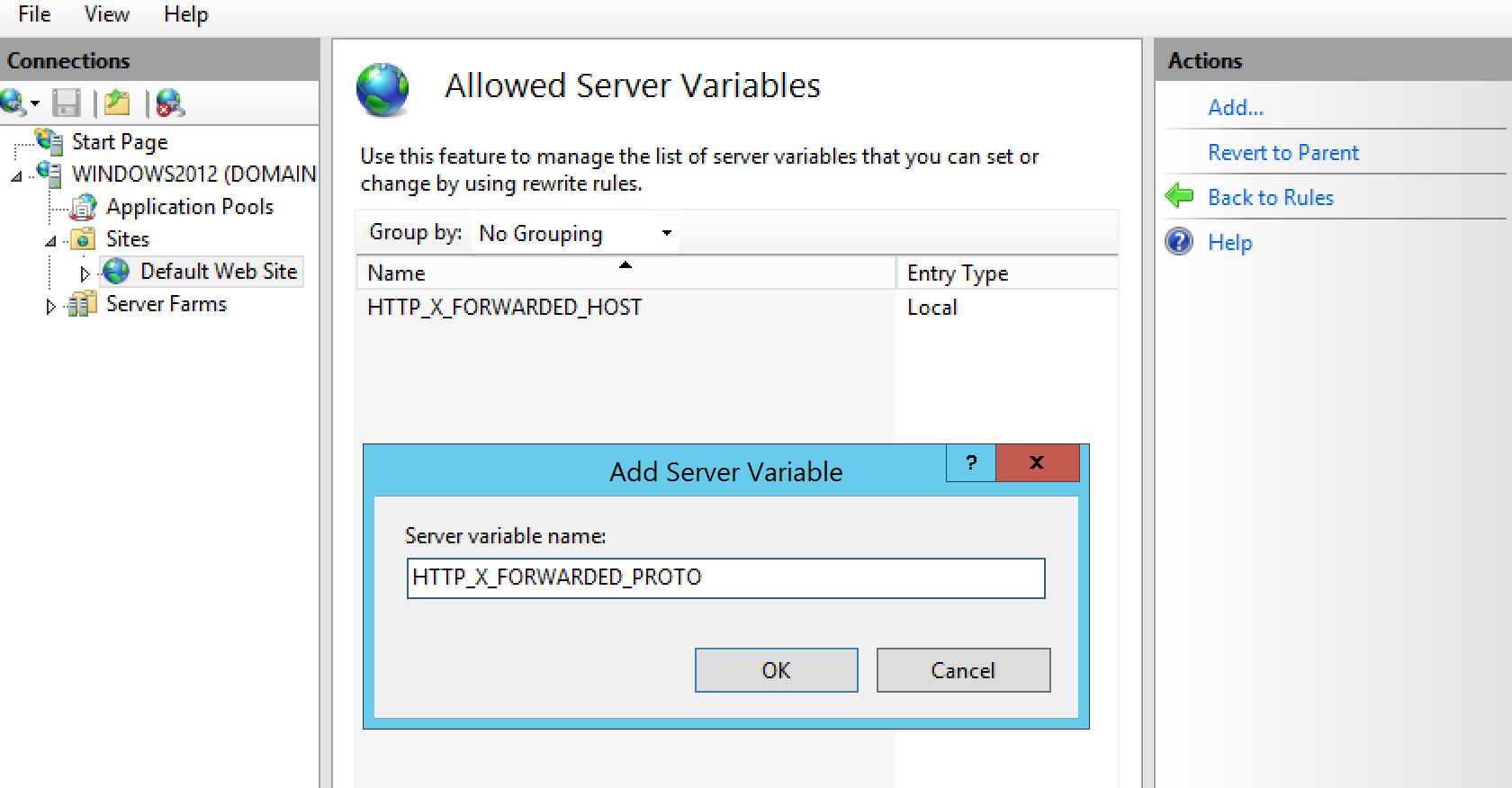Collapse the Sites tree node
Image resolution: width=1512 pixels, height=788 pixels.
pos(51,241)
